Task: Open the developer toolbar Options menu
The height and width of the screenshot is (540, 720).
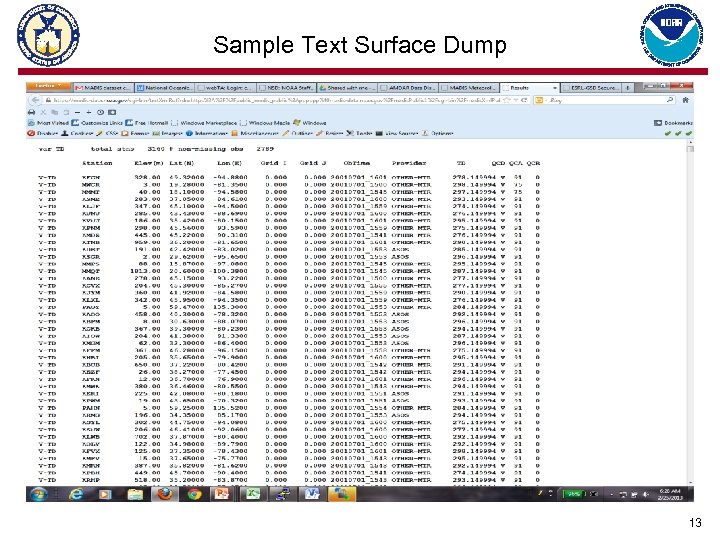Action: tap(438, 133)
